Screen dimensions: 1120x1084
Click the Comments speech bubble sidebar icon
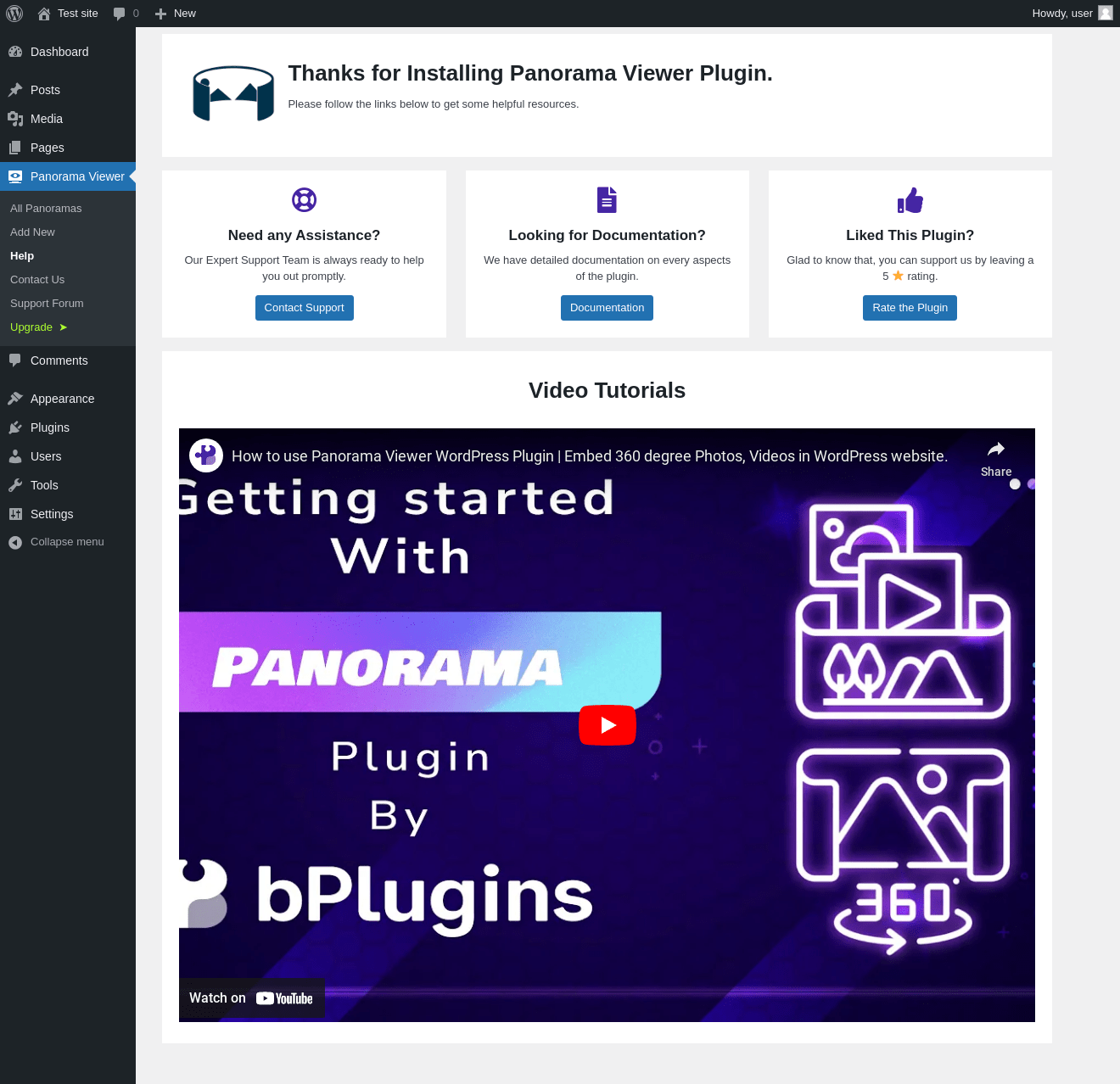(15, 360)
